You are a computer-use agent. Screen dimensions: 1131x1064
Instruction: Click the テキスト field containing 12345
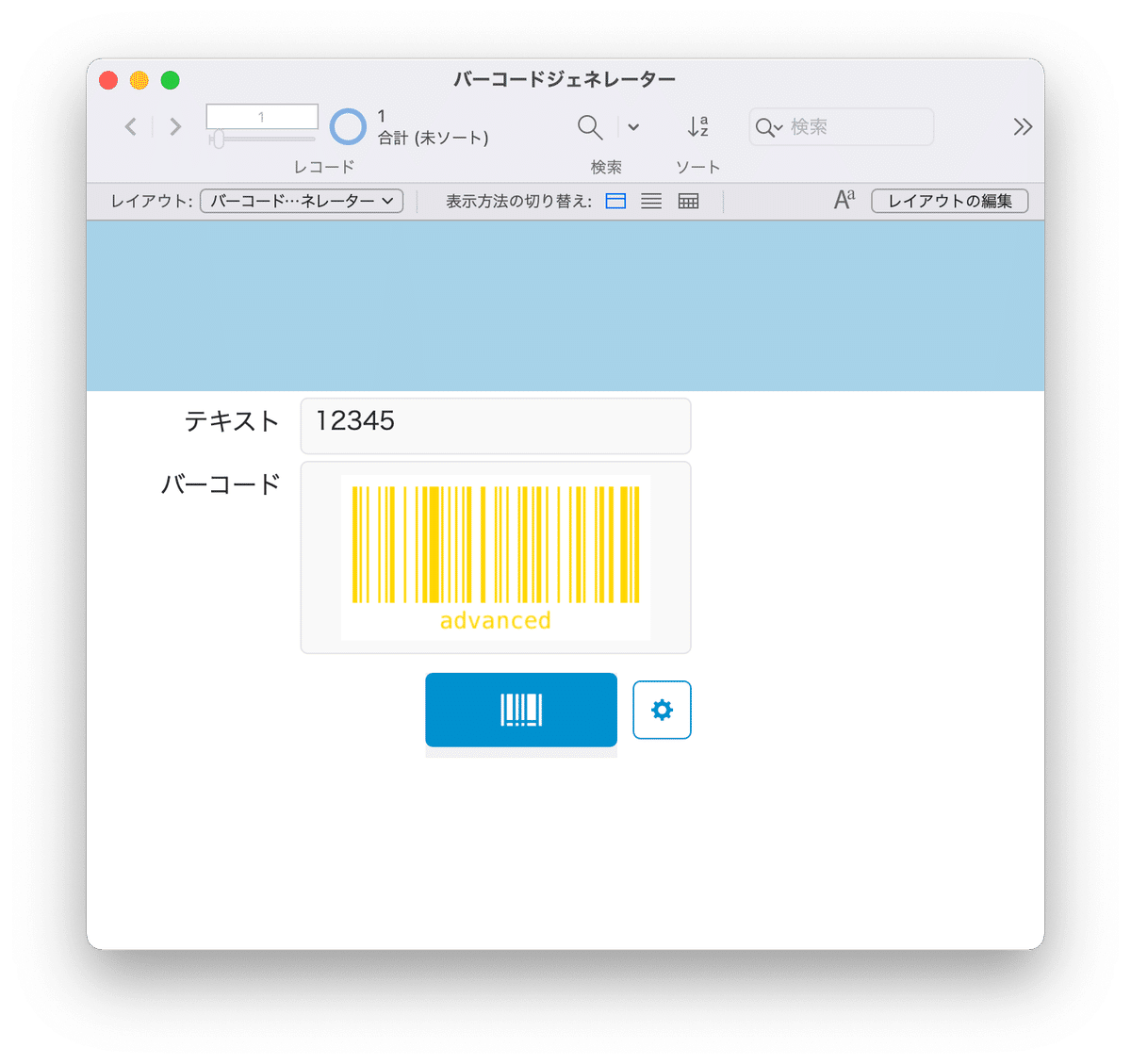pos(496,426)
